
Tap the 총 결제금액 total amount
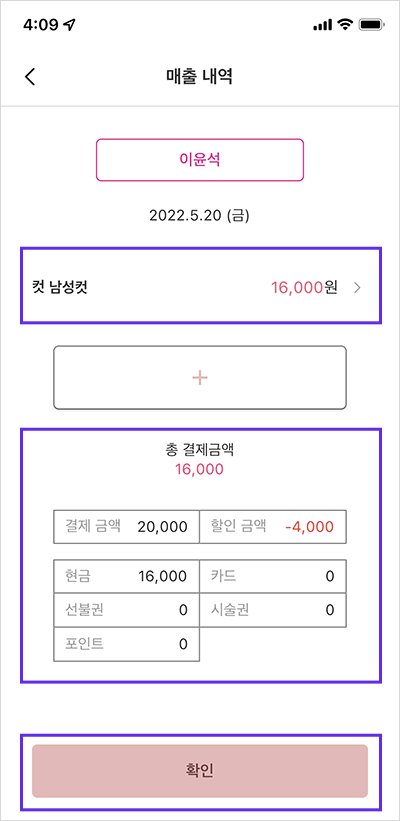199,469
